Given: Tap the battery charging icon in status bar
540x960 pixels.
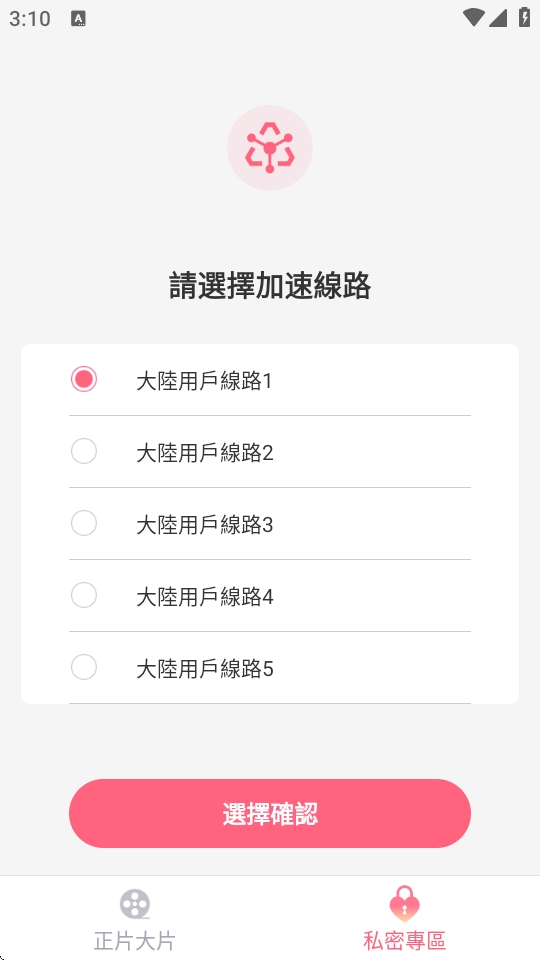Looking at the screenshot, I should pos(524,17).
